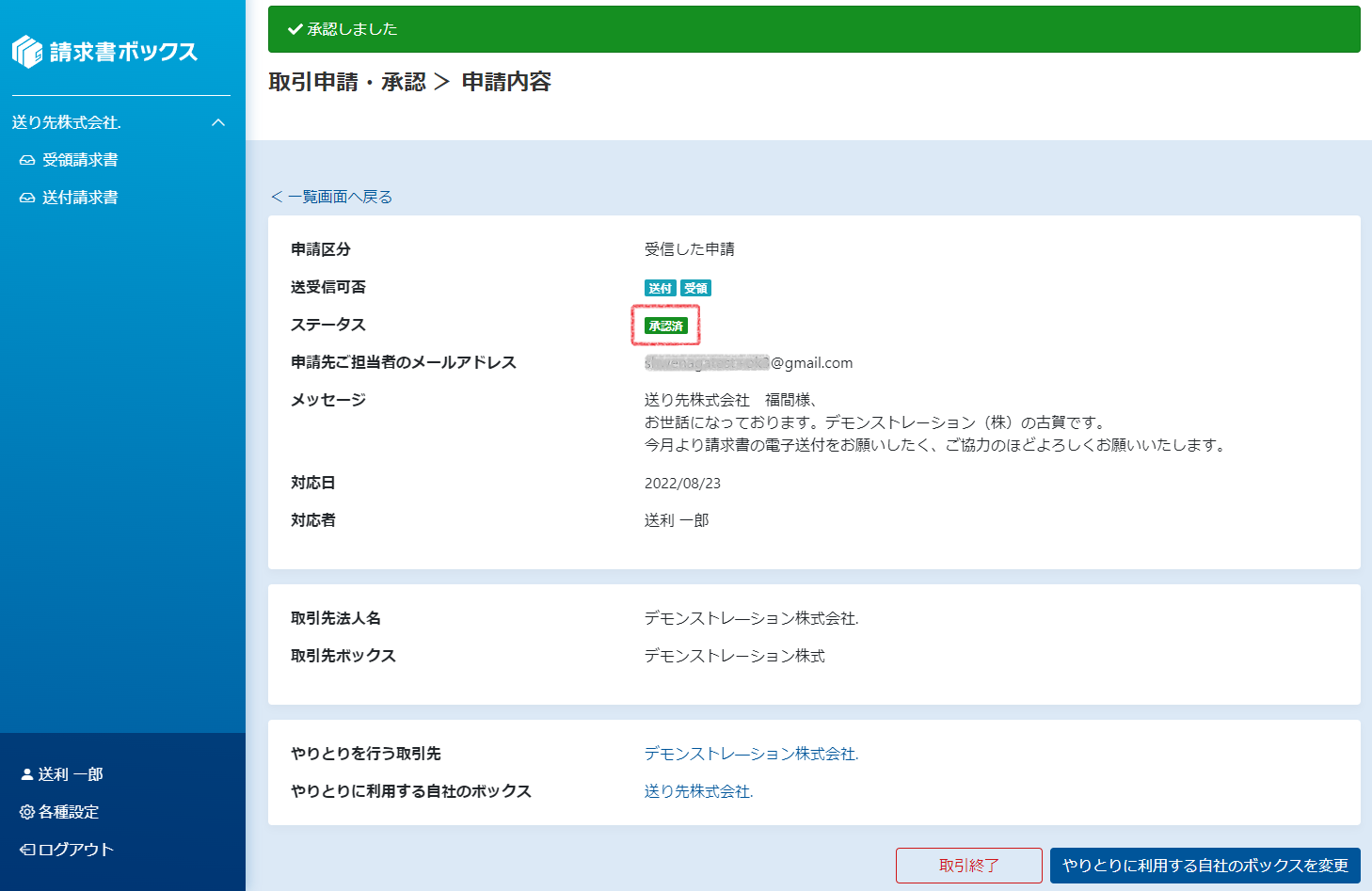Click the 2022/08/23 対応日 value
The image size is (1372, 891).
click(x=682, y=483)
